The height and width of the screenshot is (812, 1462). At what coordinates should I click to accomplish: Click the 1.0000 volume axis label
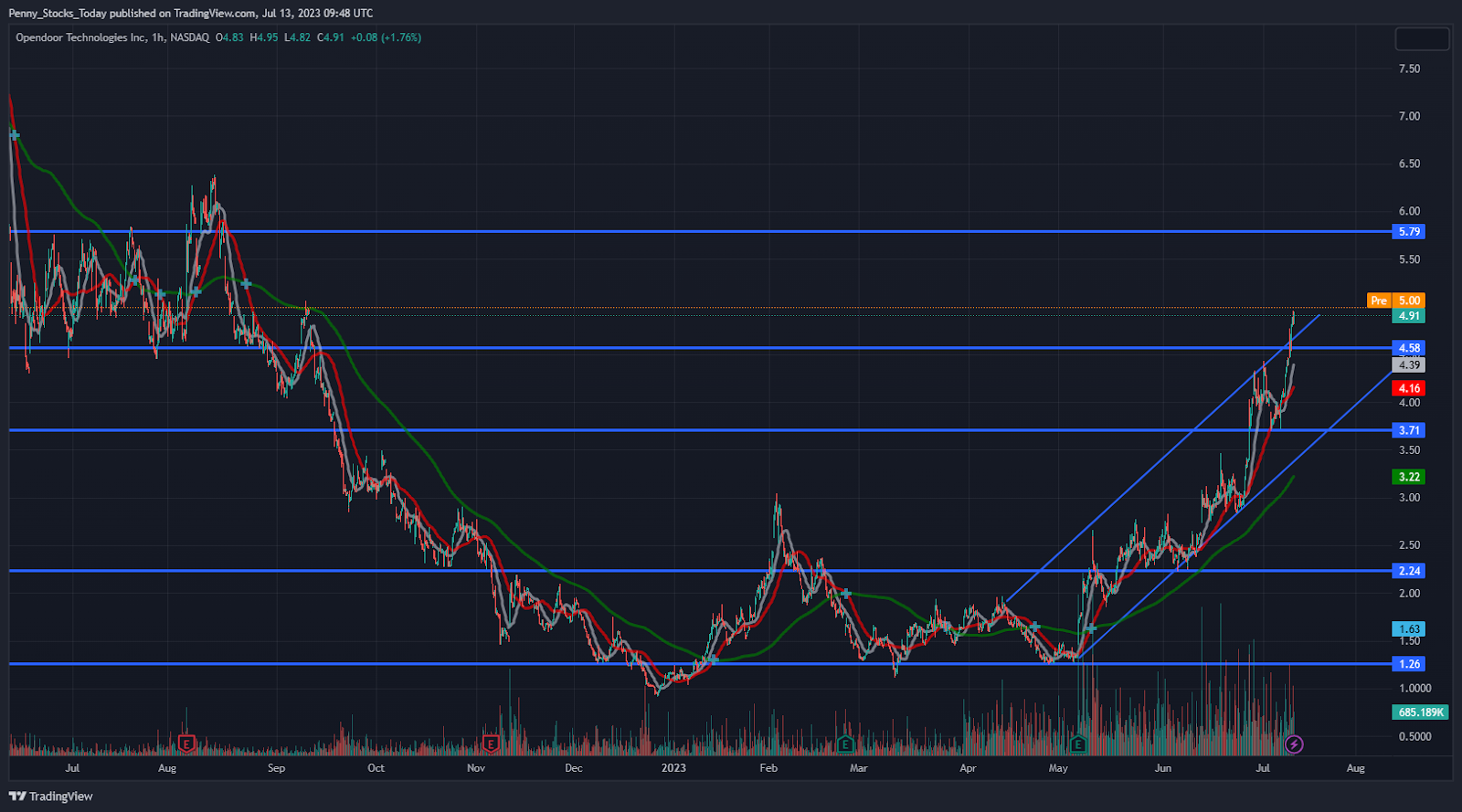click(x=1414, y=689)
